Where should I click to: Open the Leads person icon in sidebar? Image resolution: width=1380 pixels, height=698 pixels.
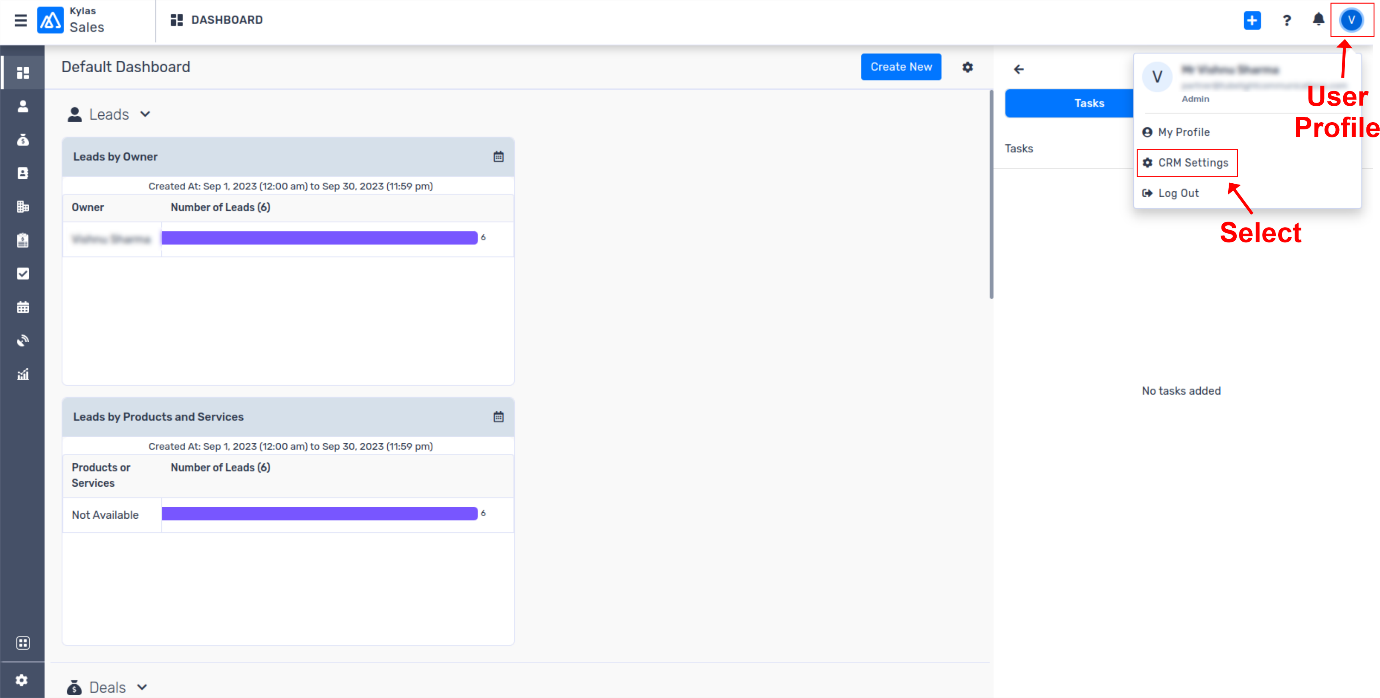coord(23,106)
